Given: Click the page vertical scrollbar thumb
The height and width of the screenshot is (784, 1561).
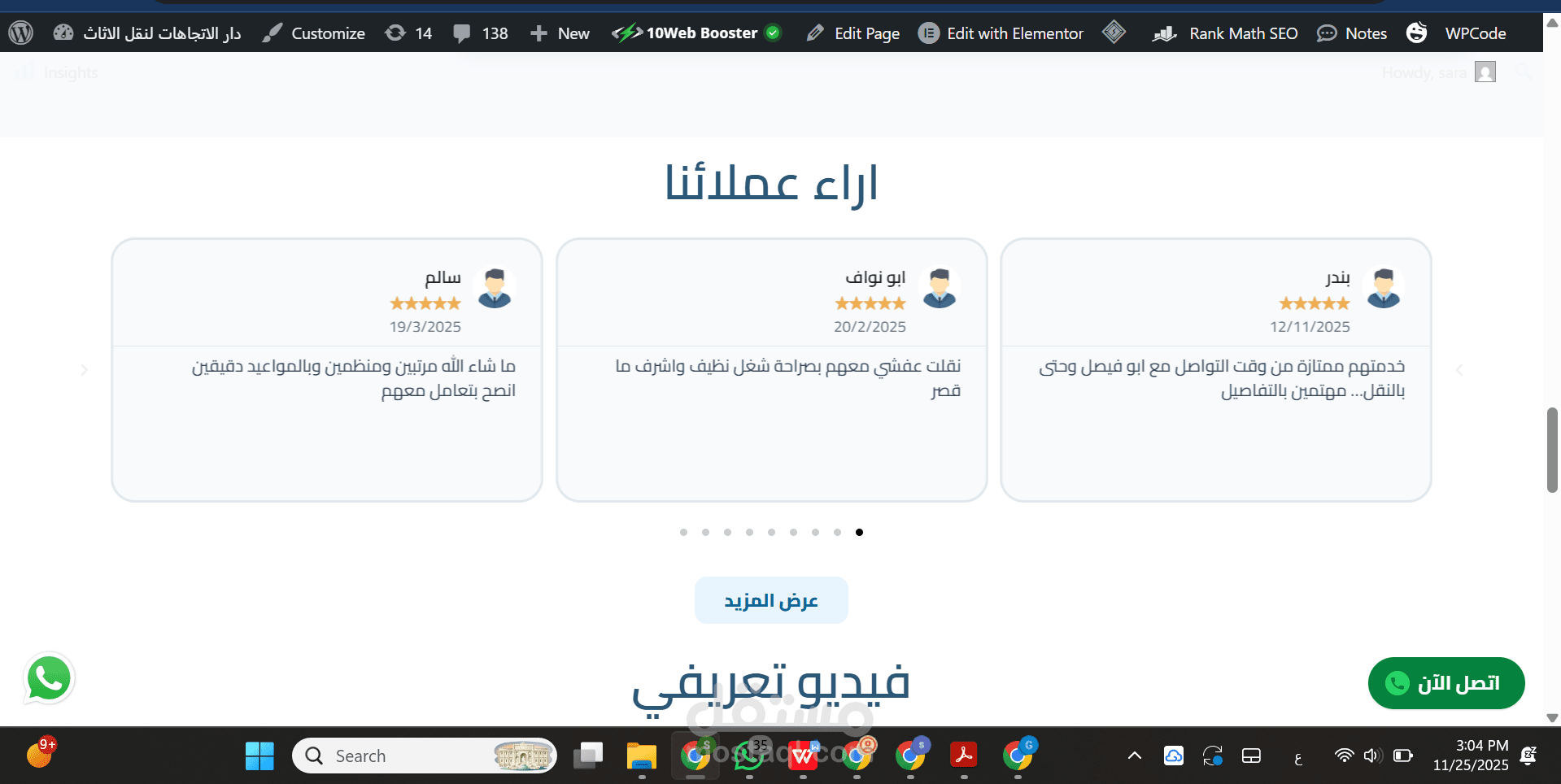Looking at the screenshot, I should point(1552,450).
